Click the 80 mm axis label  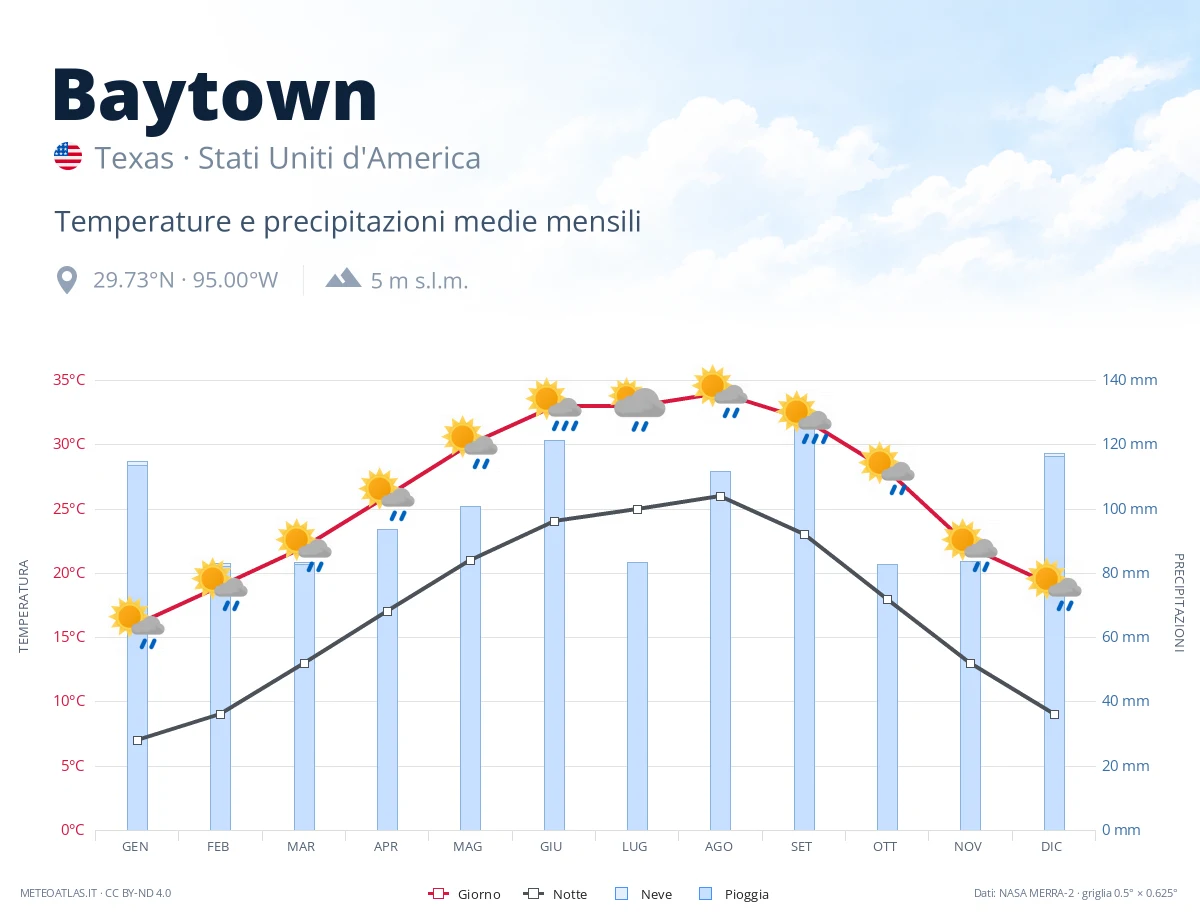coord(1126,573)
